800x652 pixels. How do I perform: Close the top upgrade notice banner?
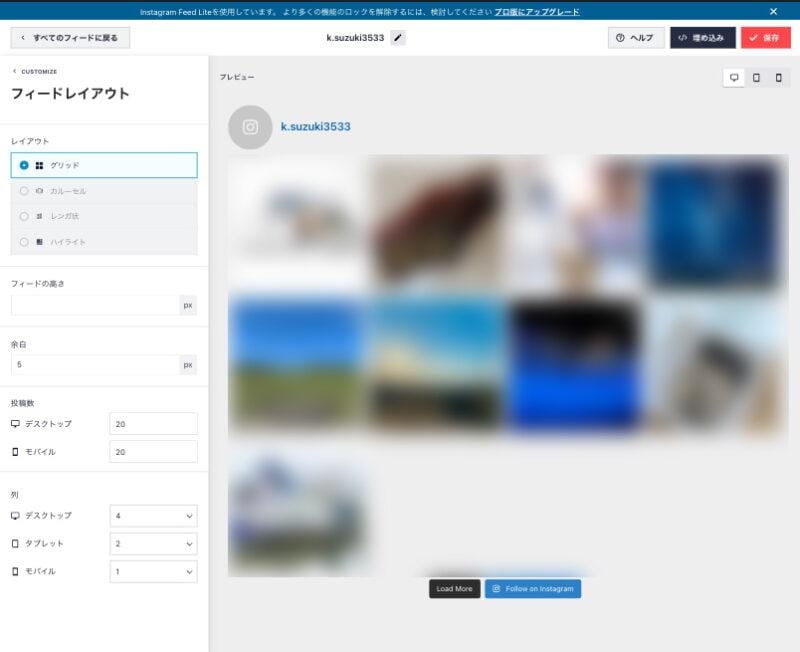(x=773, y=11)
